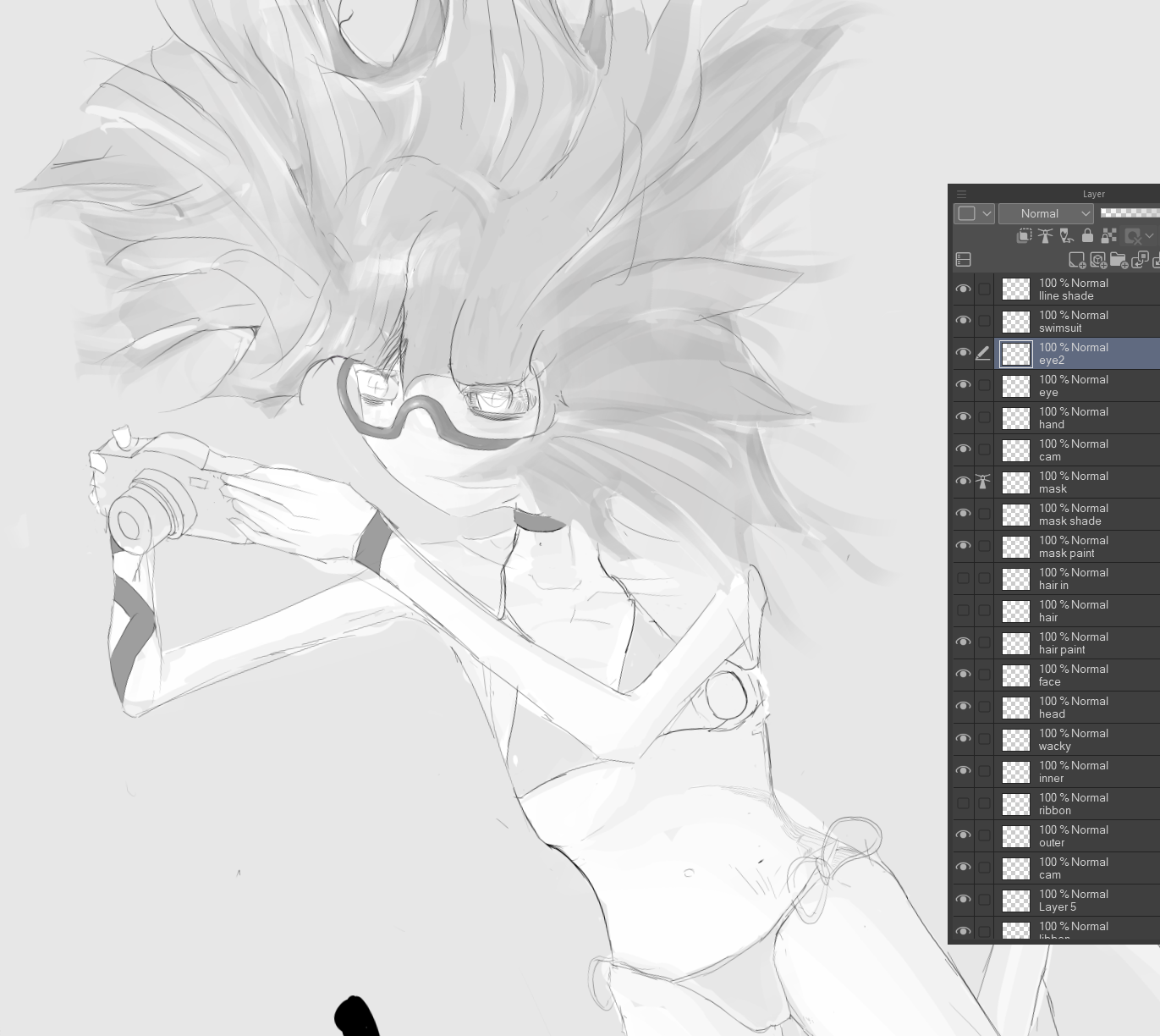Click the opacity slider bar
The height and width of the screenshot is (1036, 1160).
click(1130, 213)
